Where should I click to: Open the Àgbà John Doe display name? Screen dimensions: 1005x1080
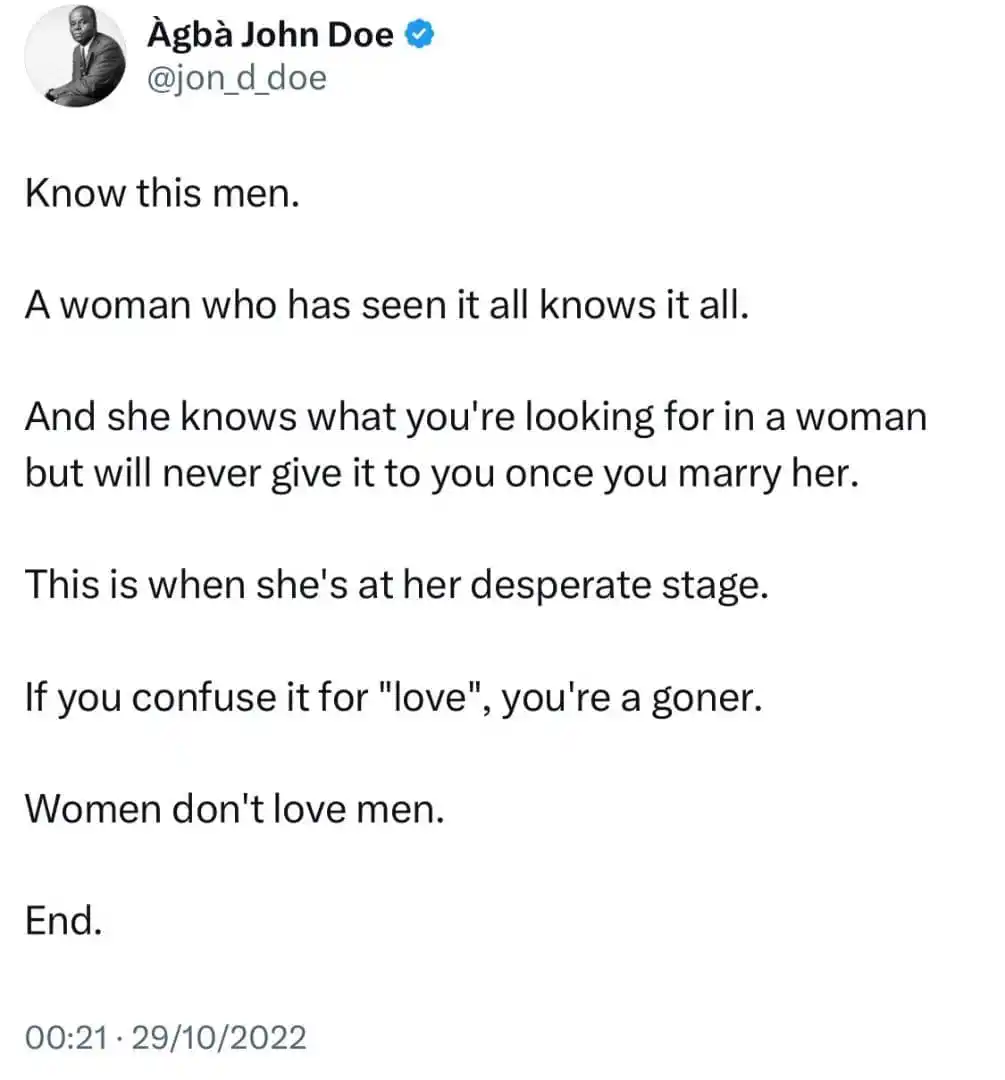click(x=270, y=34)
